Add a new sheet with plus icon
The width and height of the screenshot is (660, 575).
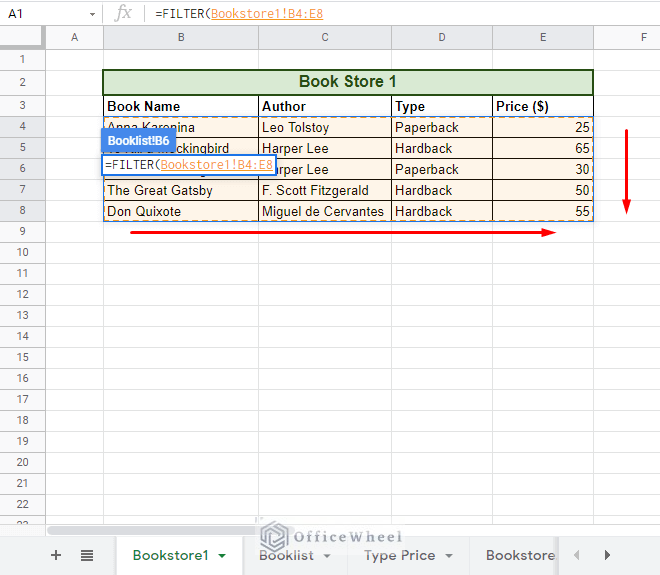(x=56, y=555)
